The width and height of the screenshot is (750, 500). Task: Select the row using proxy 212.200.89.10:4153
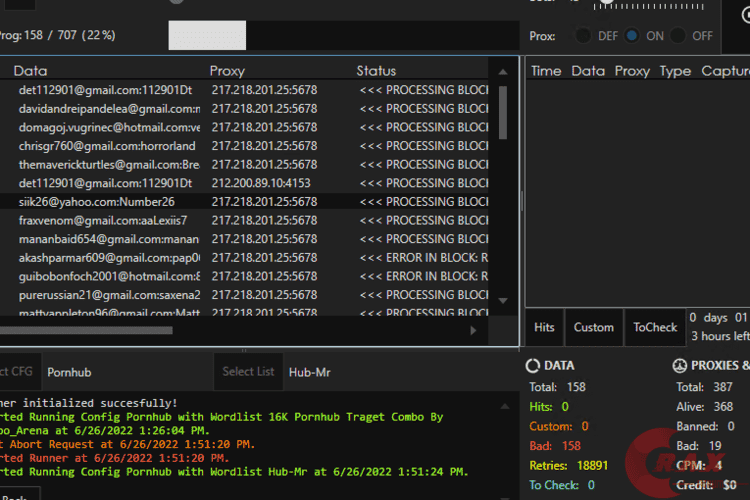click(260, 183)
